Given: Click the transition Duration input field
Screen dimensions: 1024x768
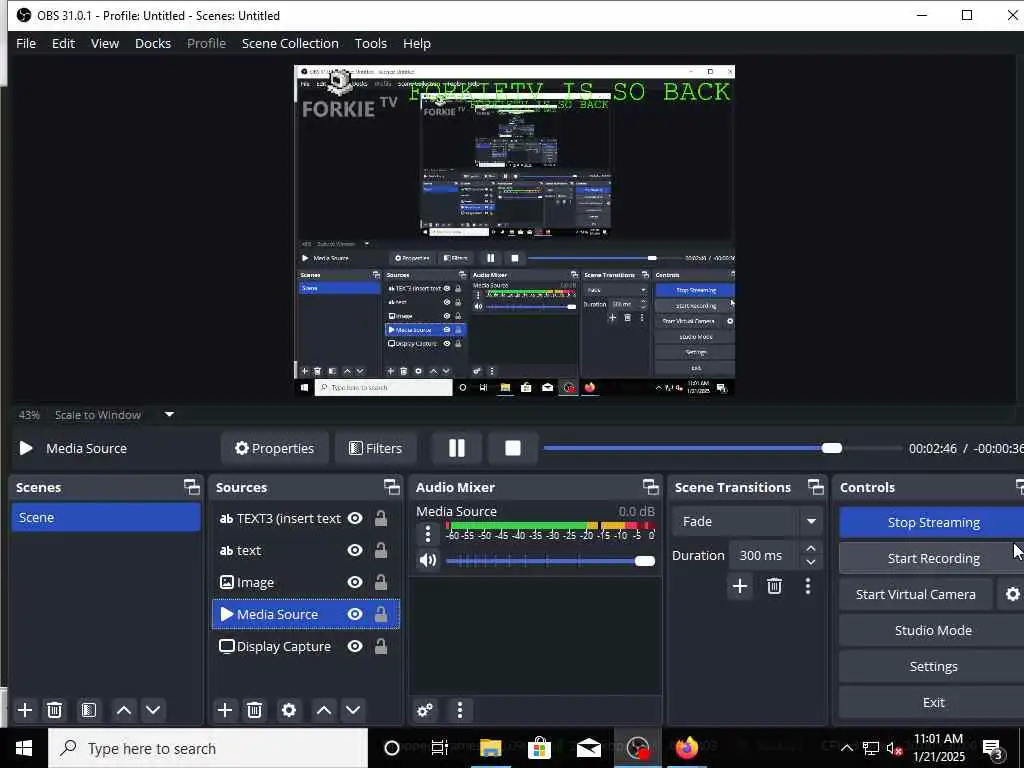Looking at the screenshot, I should point(764,555).
